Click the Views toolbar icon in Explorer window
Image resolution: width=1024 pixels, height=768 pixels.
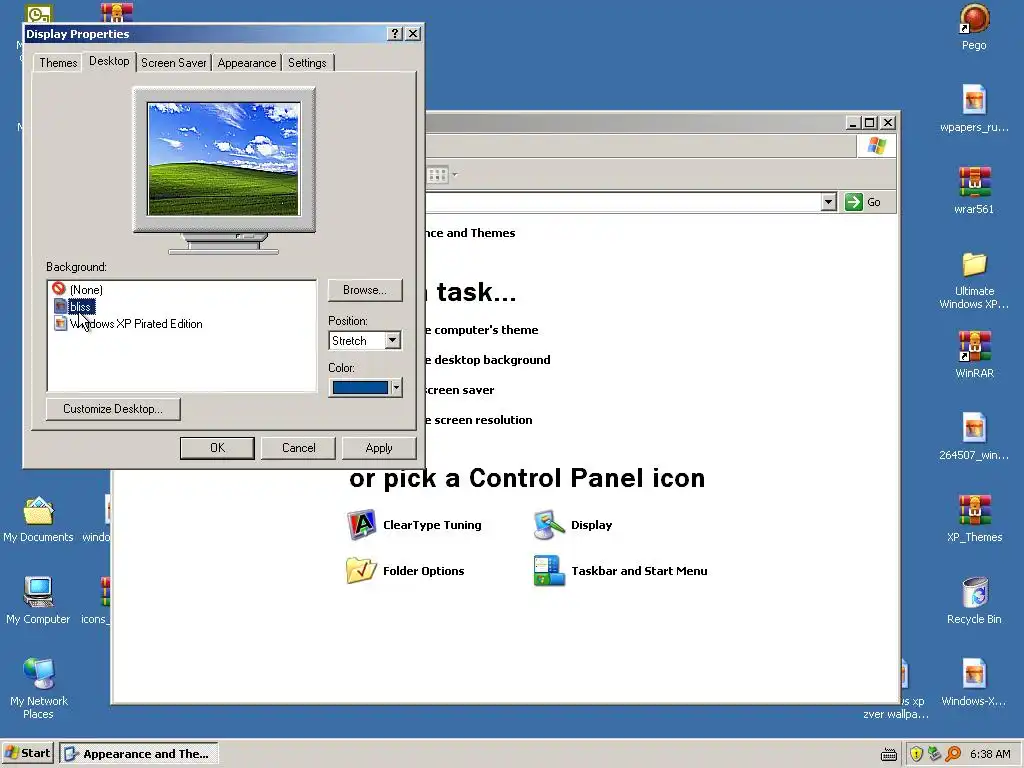(437, 174)
